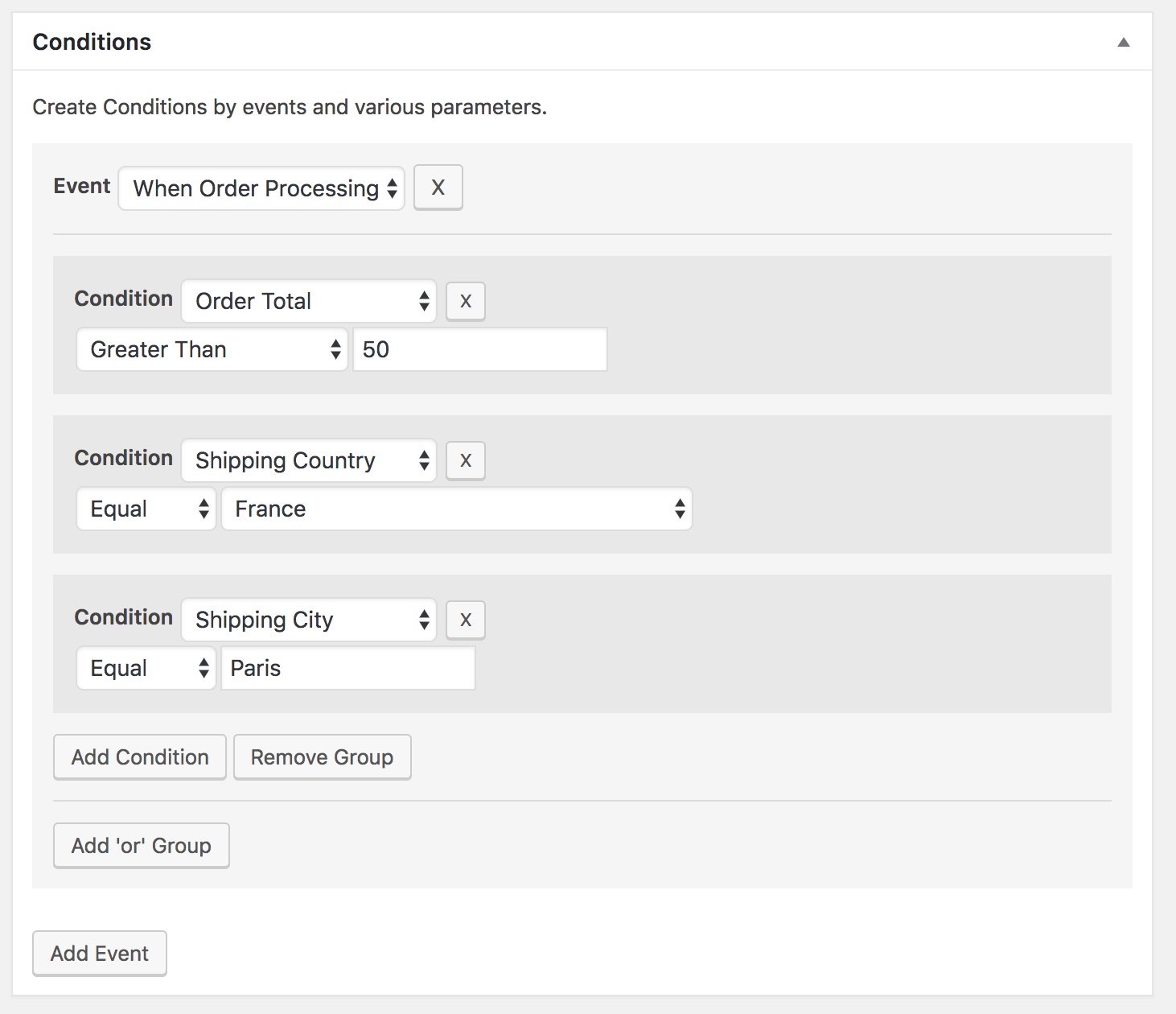Open the Event type dropdown
Viewport: 1176px width, 1014px height.
coord(261,188)
